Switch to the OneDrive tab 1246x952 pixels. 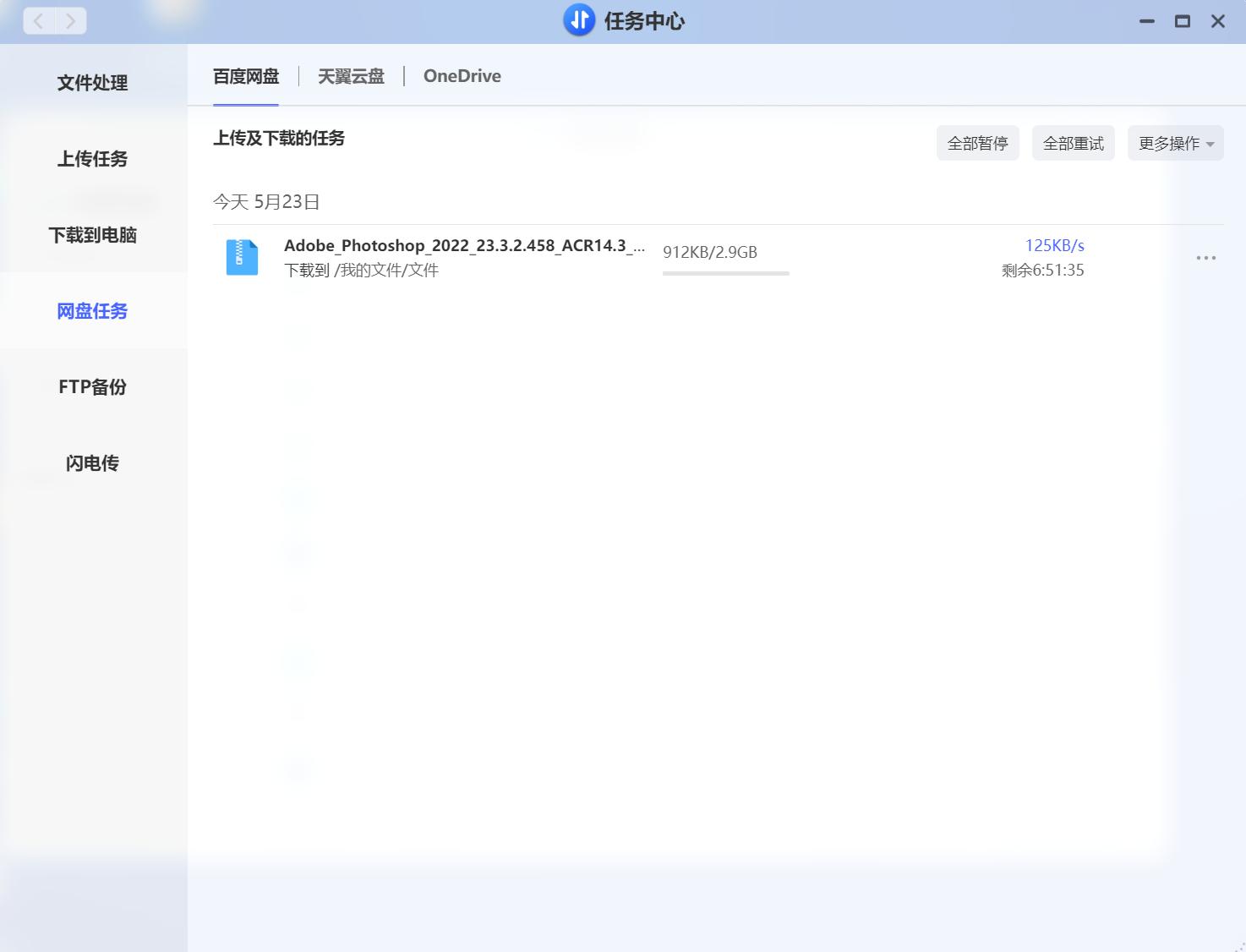pyautogui.click(x=462, y=76)
